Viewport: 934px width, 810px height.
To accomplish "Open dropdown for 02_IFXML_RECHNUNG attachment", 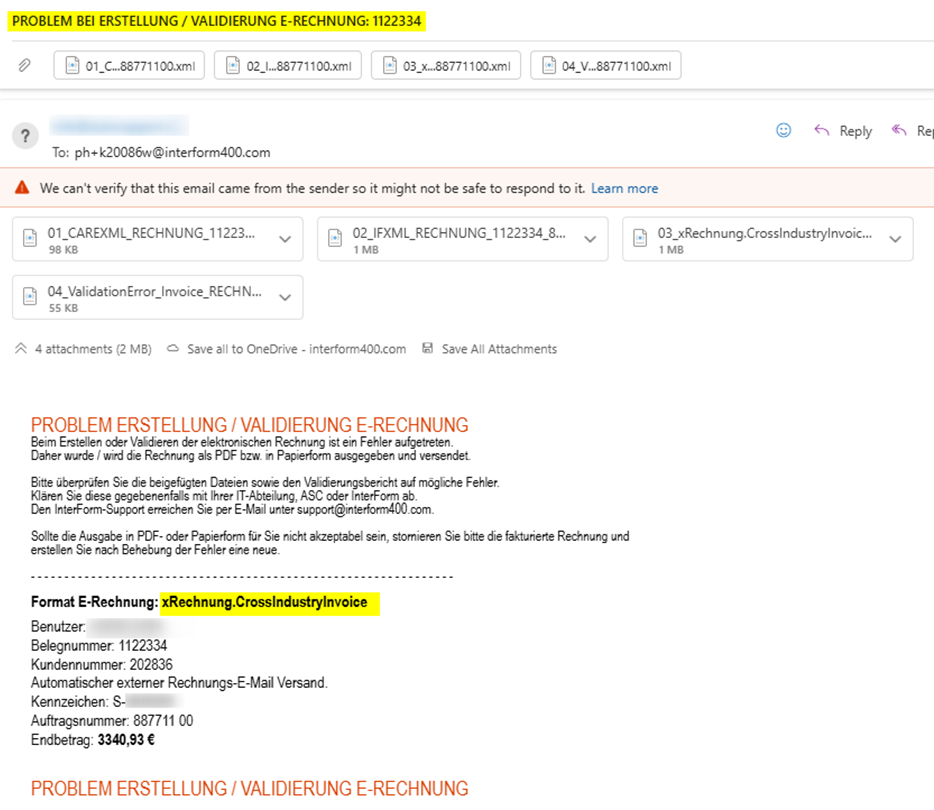I will 590,240.
